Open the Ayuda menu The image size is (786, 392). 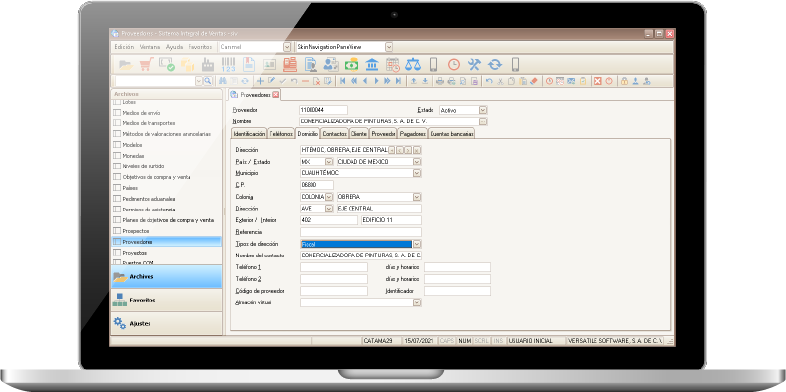pos(174,47)
